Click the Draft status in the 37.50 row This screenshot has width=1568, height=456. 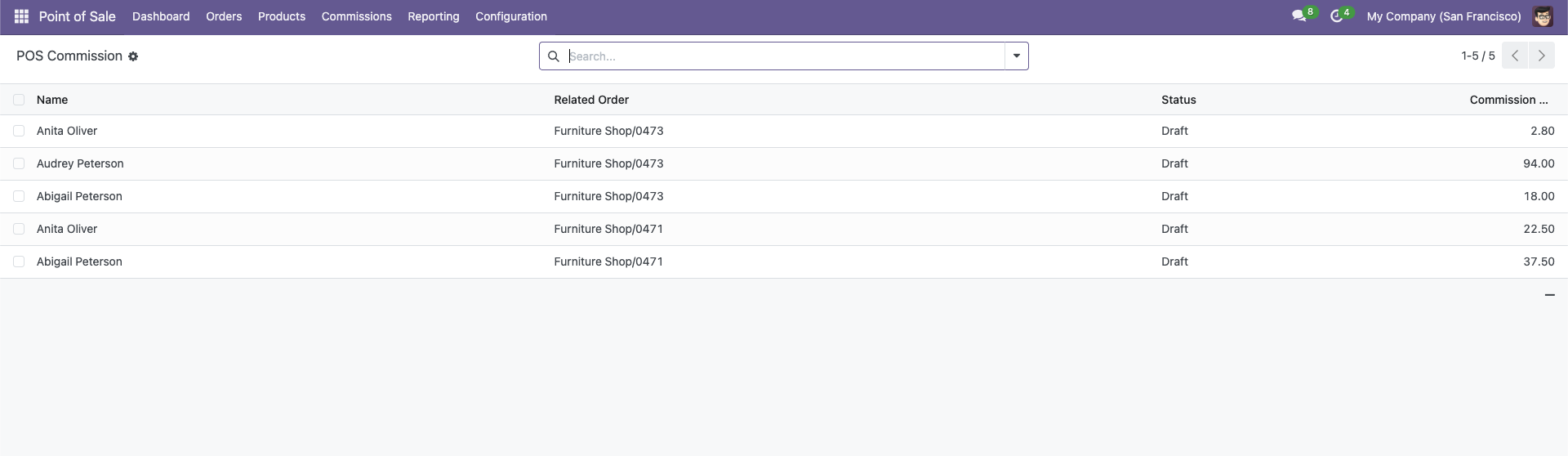coord(1174,262)
